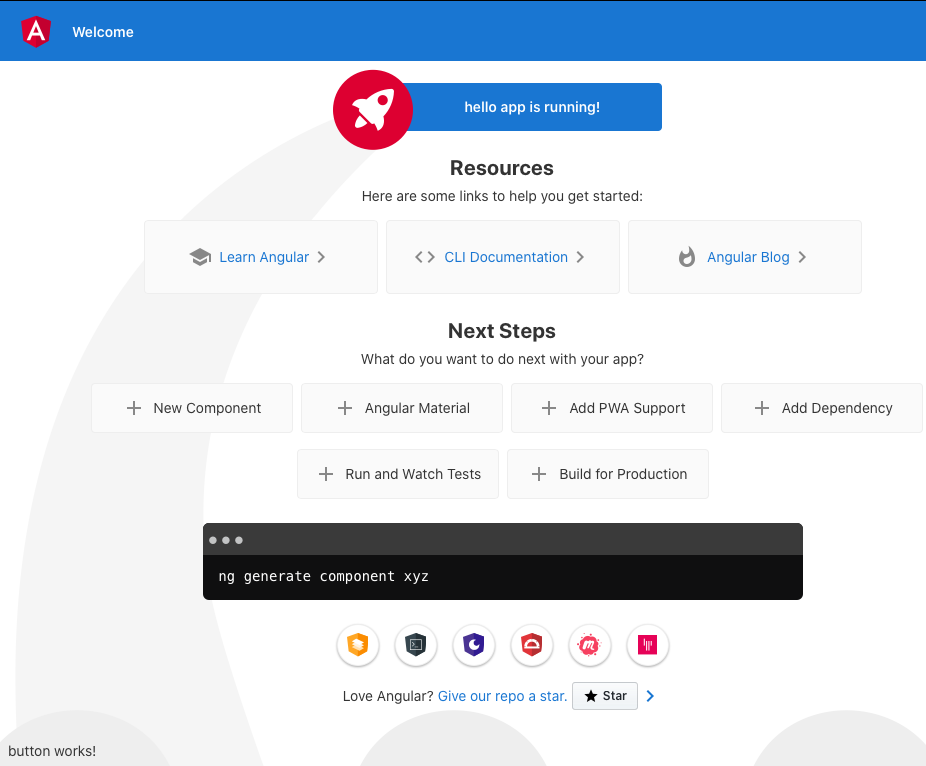Open the dark terminal CLI shield icon

coord(416,645)
